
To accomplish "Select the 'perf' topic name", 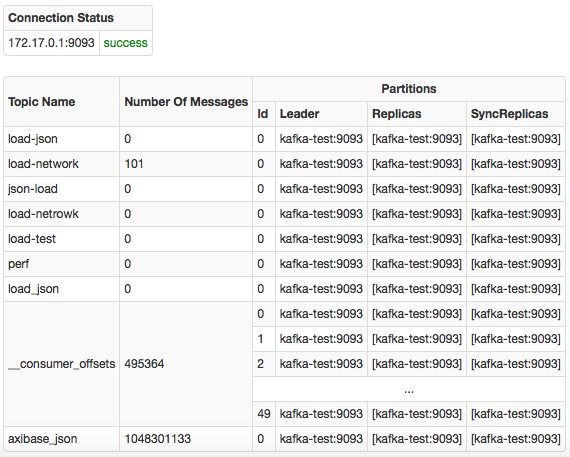I will coord(19,264).
